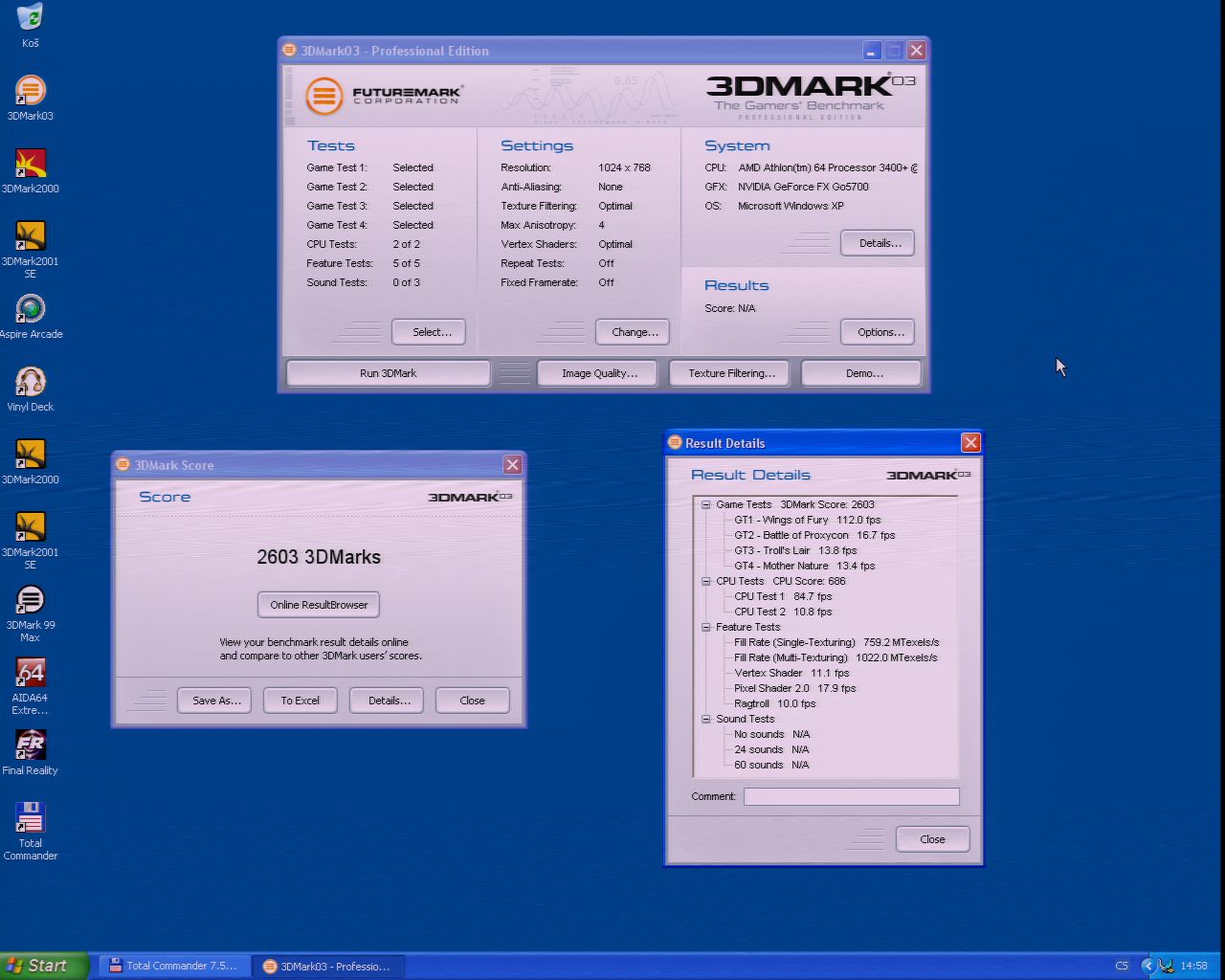This screenshot has width=1225, height=980.
Task: Click the 3DMark Score window title icon
Action: [x=122, y=465]
